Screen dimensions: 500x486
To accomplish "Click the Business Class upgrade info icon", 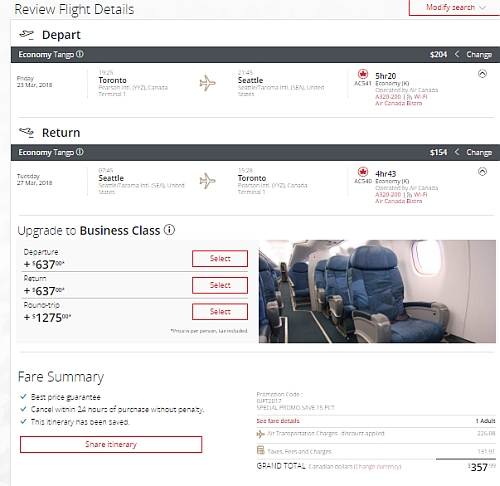I will pos(169,230).
